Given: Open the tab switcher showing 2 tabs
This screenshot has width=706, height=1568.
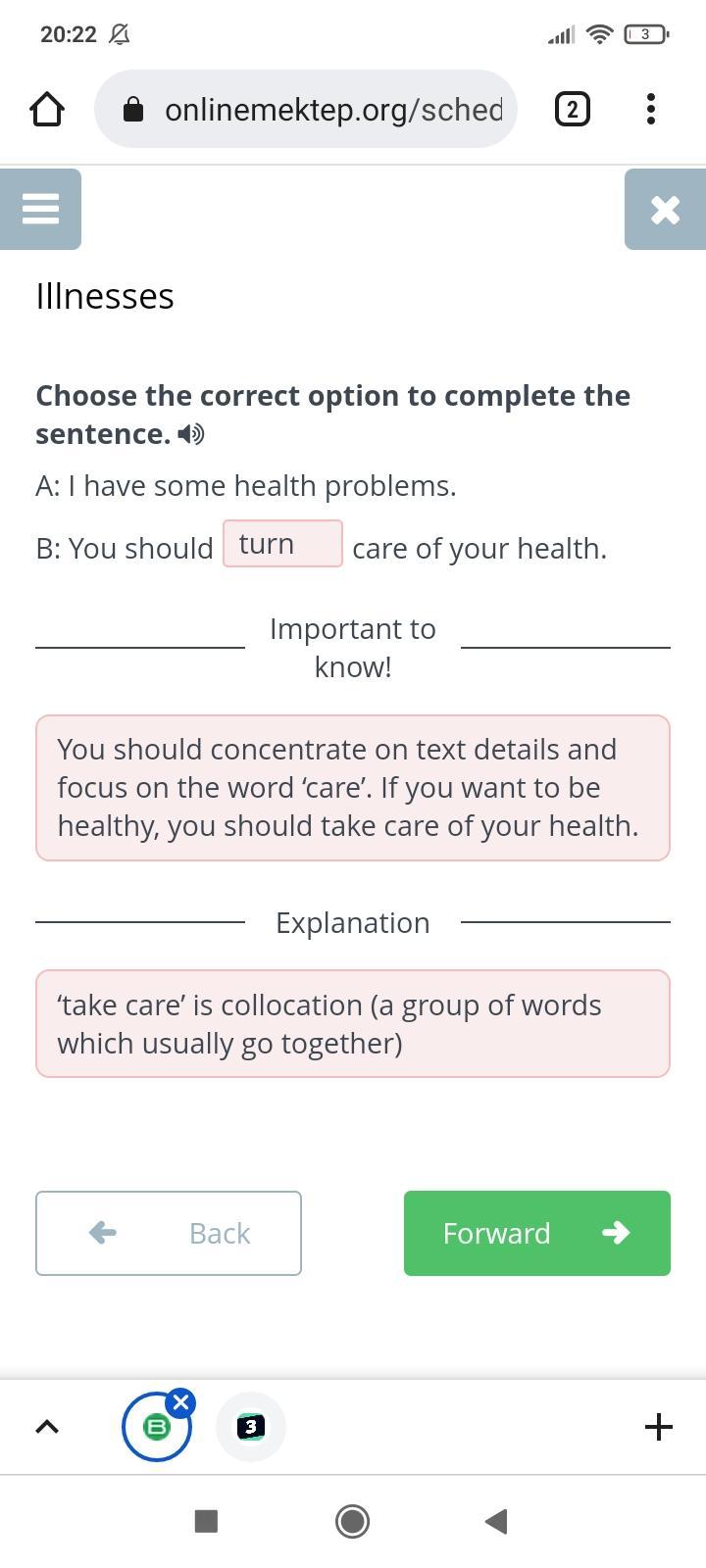Looking at the screenshot, I should point(573,109).
